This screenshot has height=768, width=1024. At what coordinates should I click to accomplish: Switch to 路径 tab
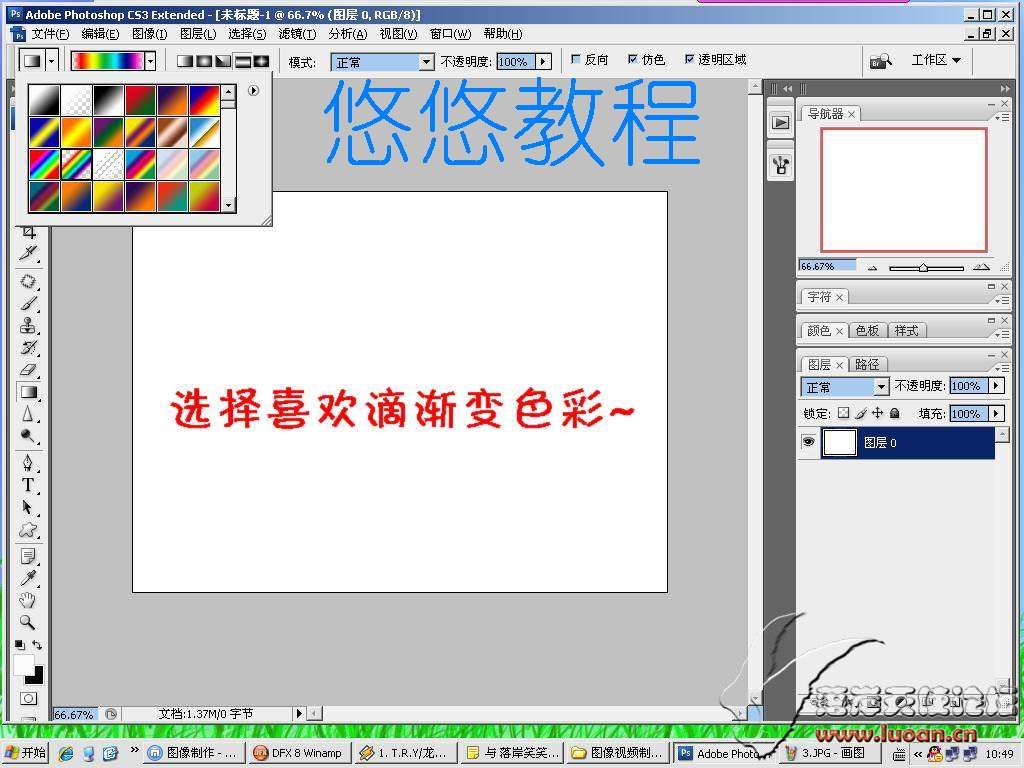coord(867,364)
